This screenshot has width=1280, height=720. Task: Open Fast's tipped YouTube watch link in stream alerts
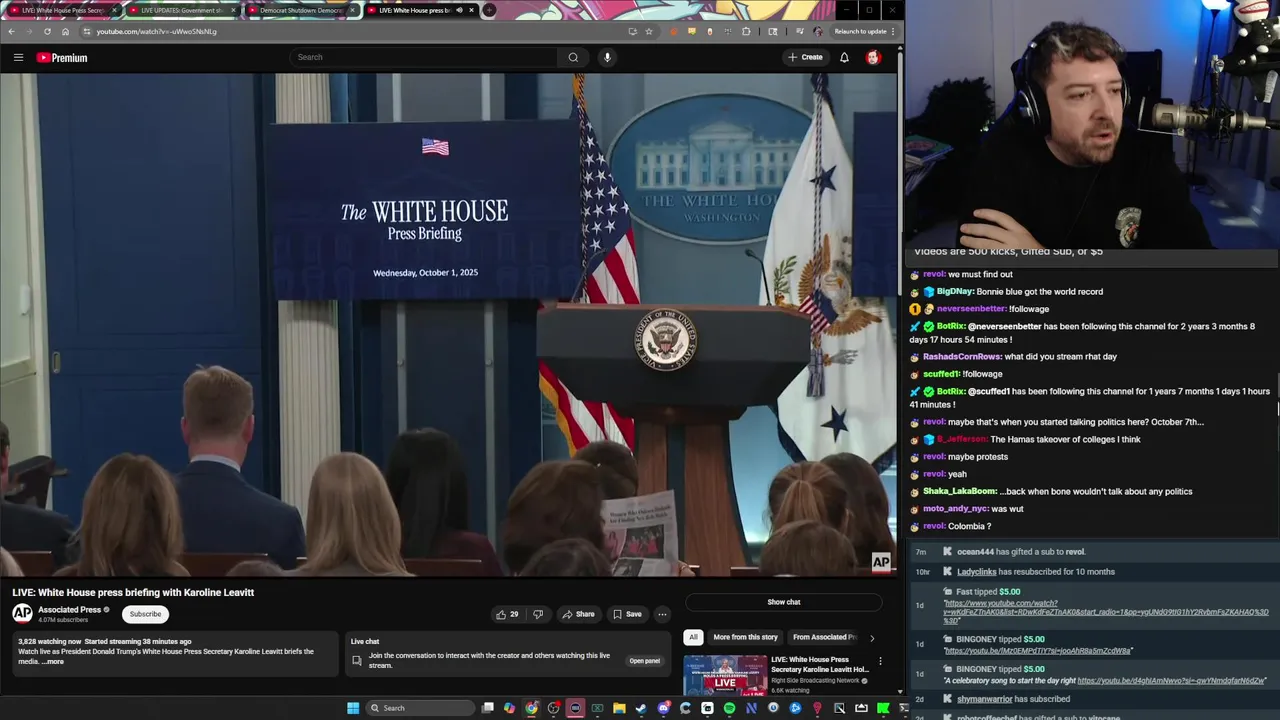click(1106, 612)
